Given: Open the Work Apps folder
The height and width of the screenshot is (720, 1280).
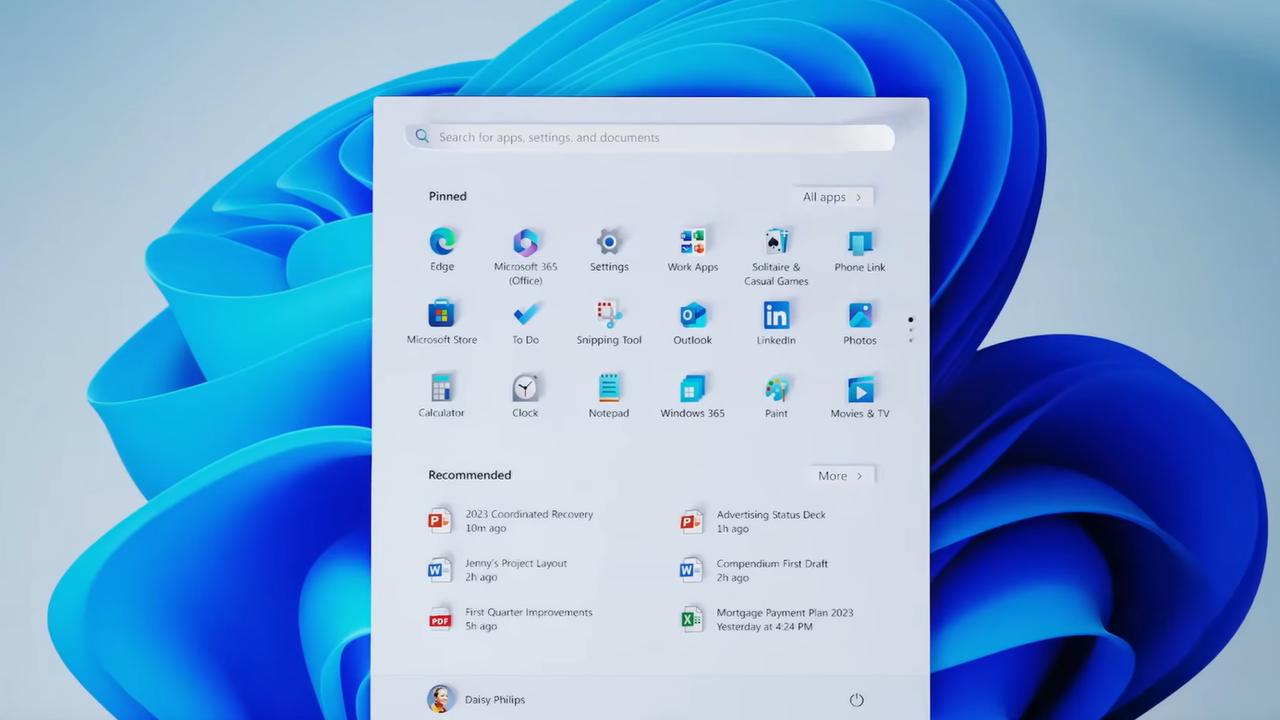Looking at the screenshot, I should point(693,250).
